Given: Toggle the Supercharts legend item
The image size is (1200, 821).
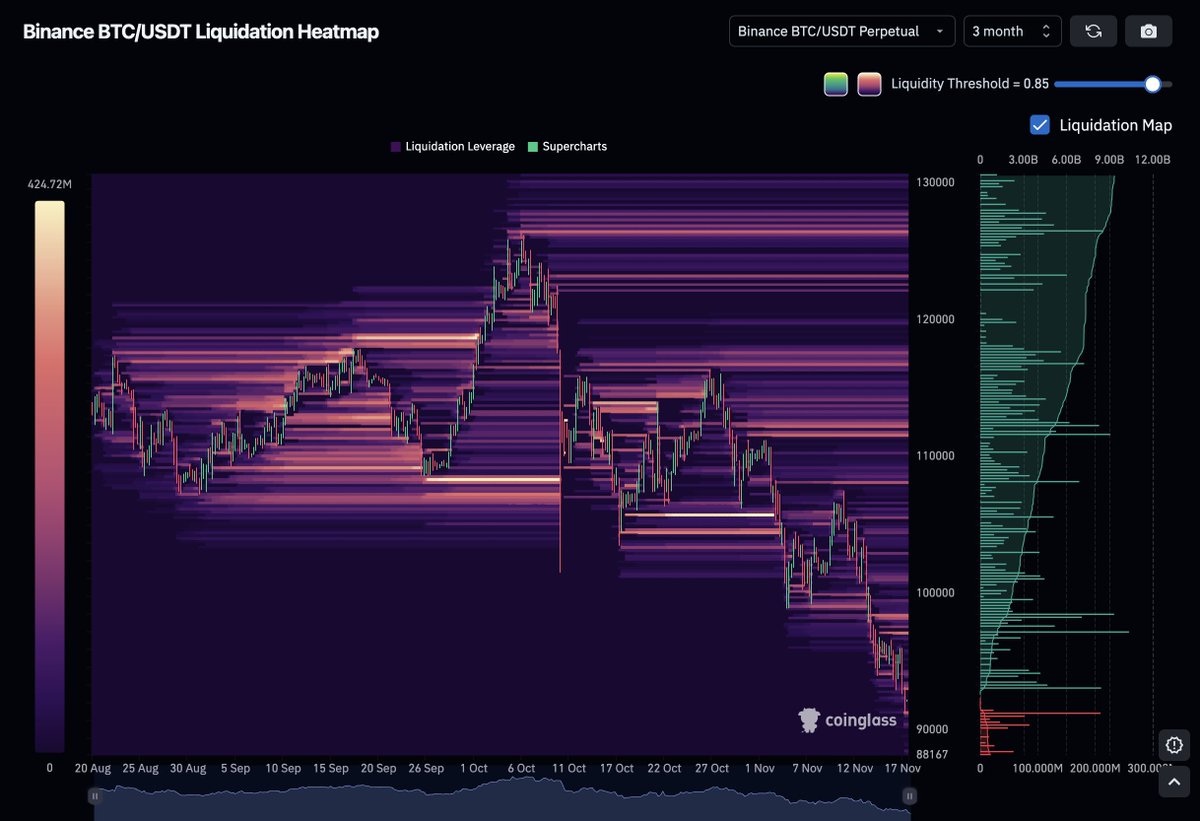Looking at the screenshot, I should (567, 146).
